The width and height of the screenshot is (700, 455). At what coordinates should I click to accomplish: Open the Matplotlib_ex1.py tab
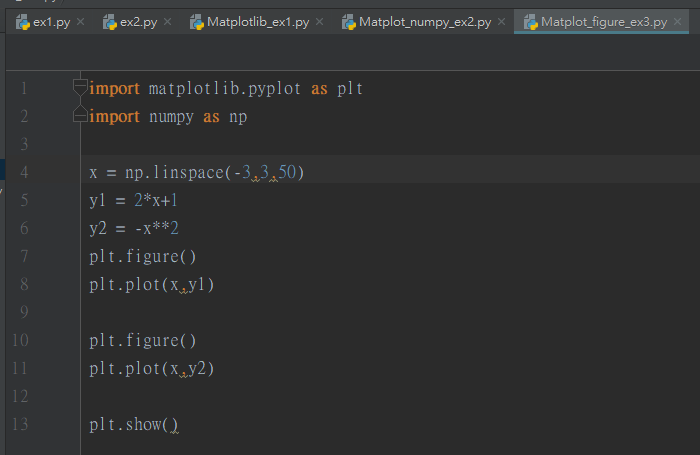point(258,22)
